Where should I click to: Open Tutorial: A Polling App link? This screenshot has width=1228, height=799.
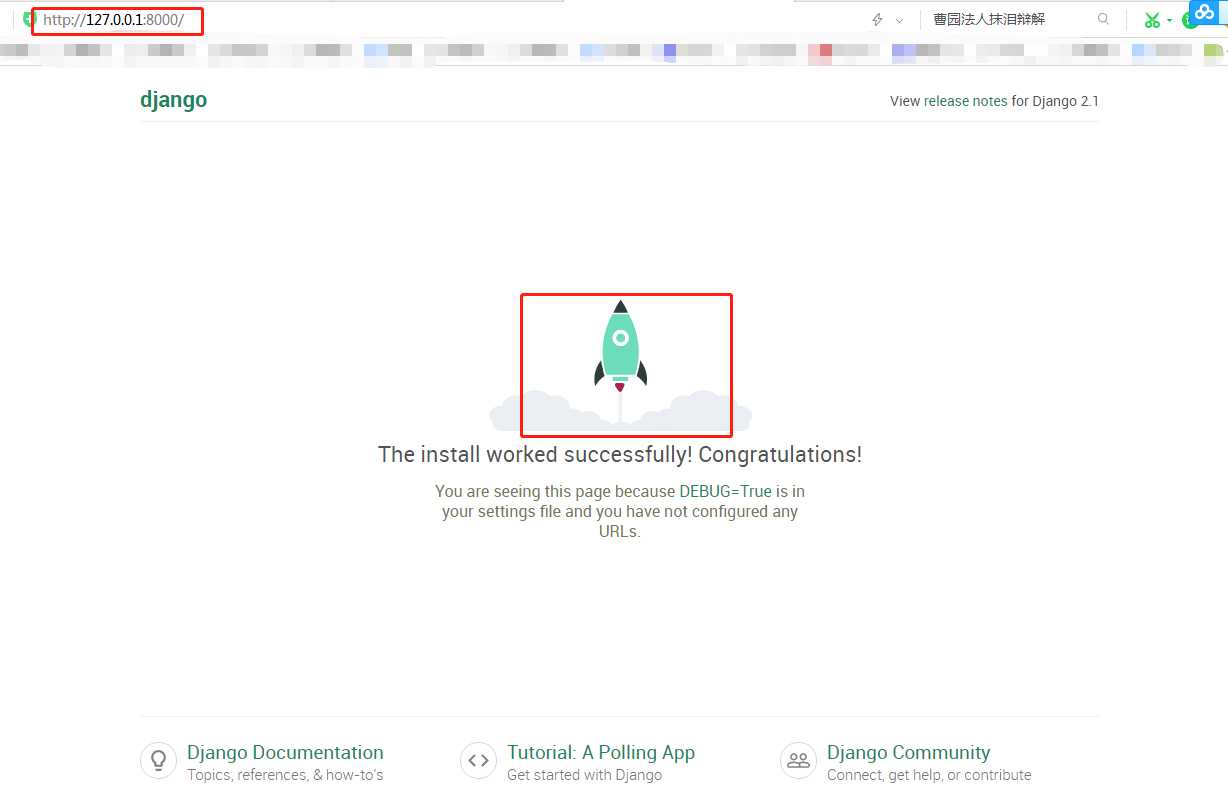click(x=601, y=752)
